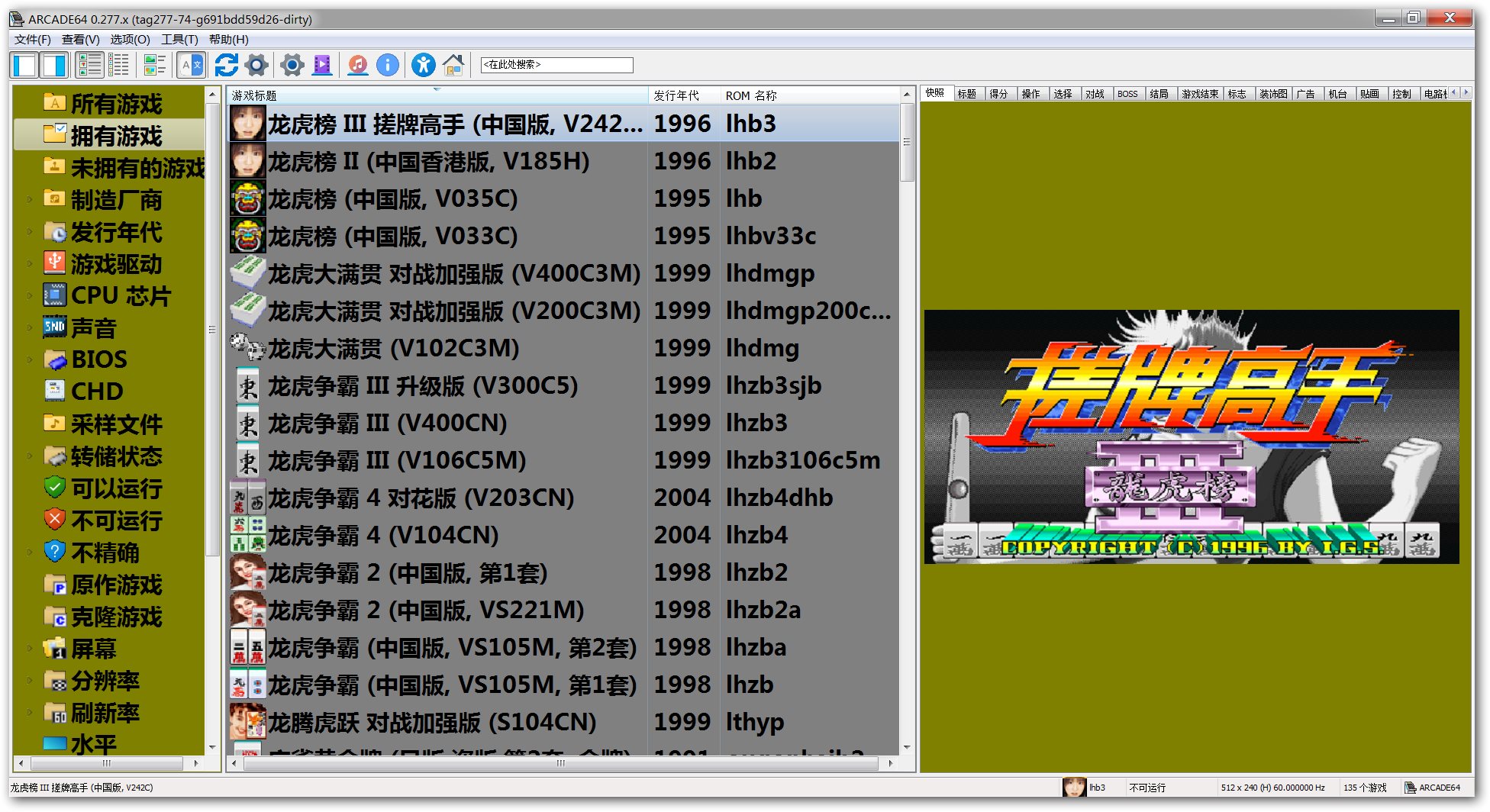Switch to the BOSS tab
Image resolution: width=1490 pixels, height=812 pixels.
1127,94
